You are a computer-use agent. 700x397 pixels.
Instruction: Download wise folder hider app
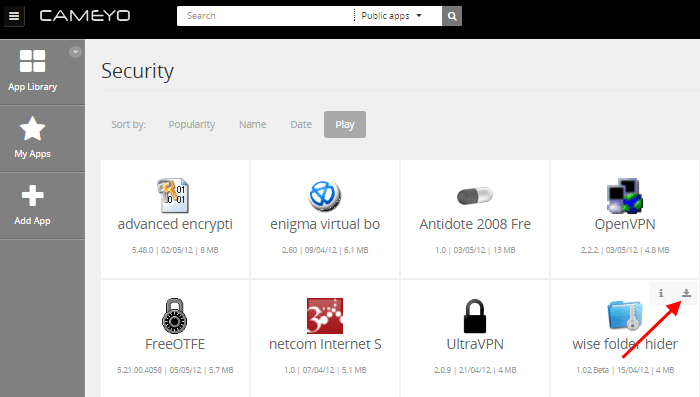686,293
